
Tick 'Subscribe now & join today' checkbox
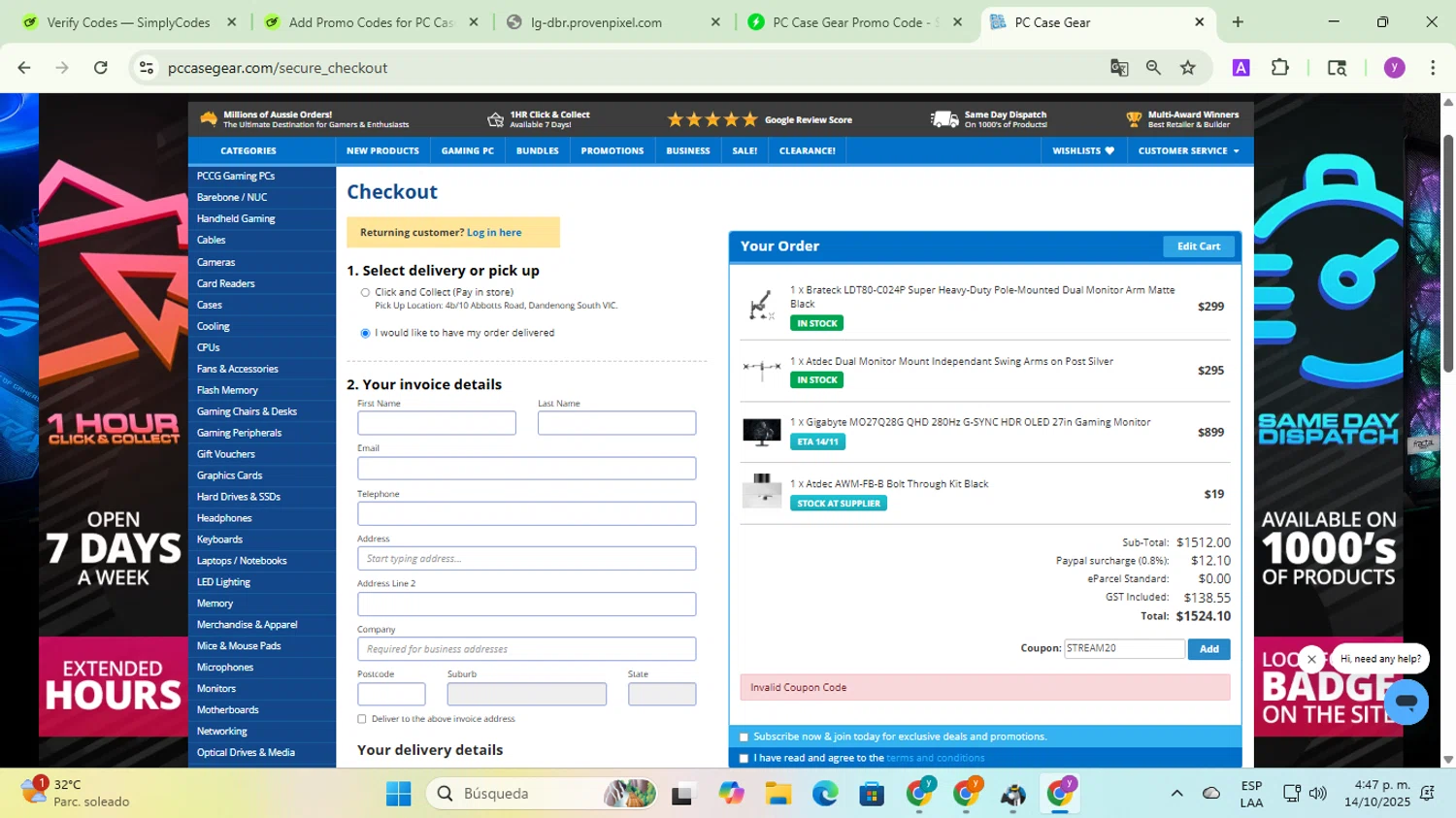coord(745,737)
